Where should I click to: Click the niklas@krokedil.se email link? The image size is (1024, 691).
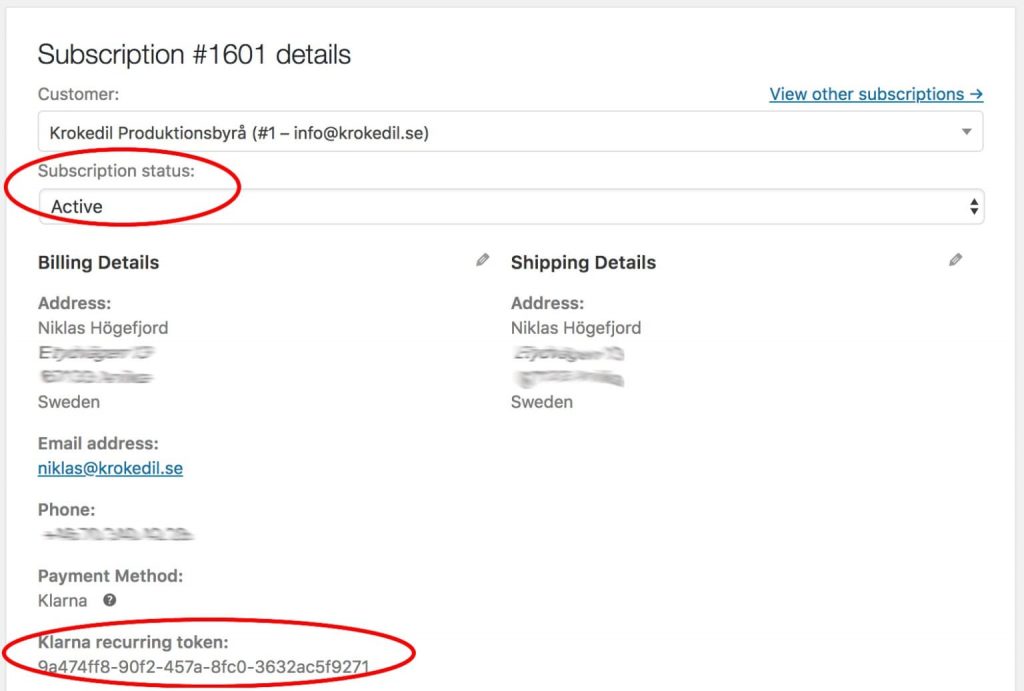point(110,468)
